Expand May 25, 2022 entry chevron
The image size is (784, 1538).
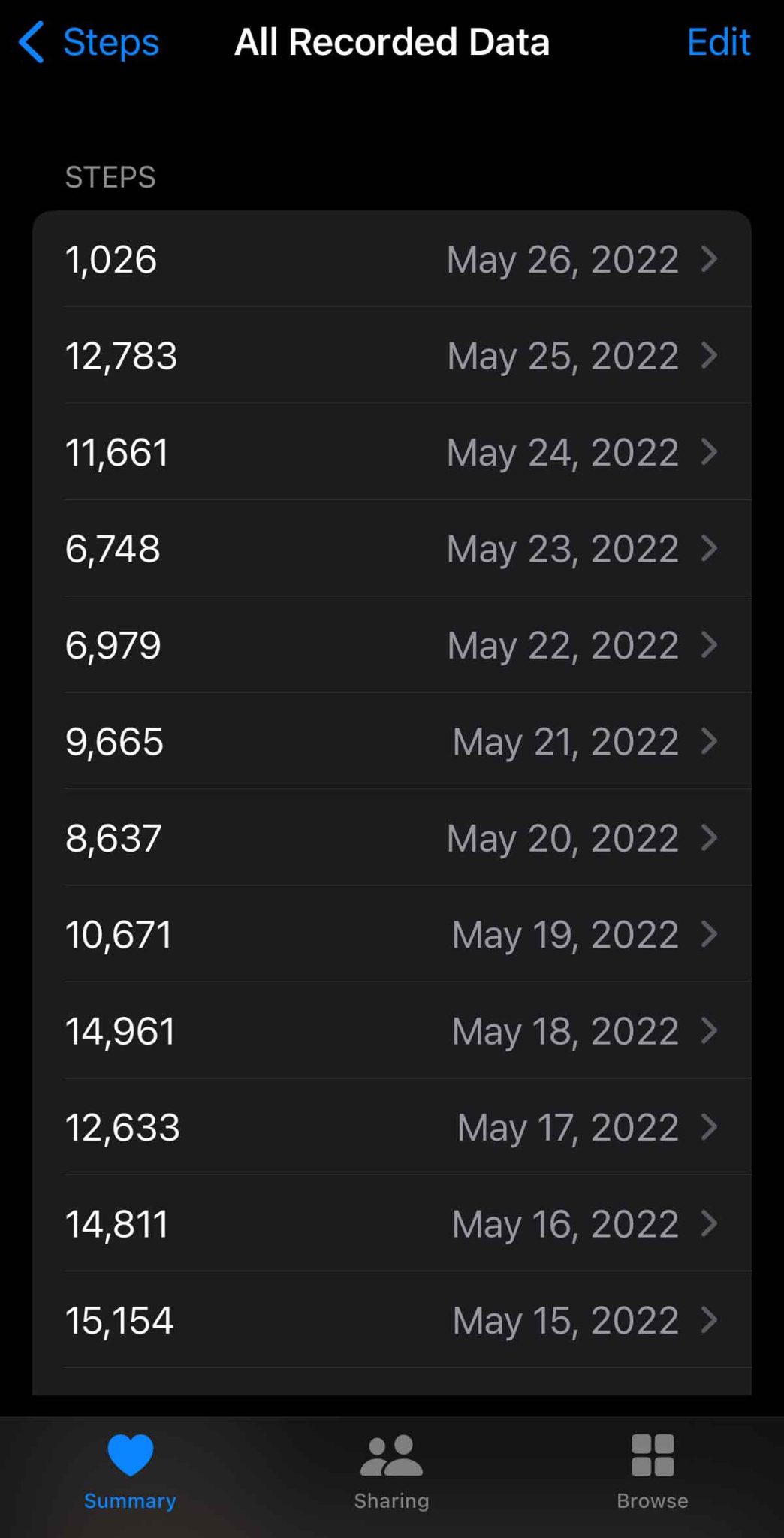(709, 355)
